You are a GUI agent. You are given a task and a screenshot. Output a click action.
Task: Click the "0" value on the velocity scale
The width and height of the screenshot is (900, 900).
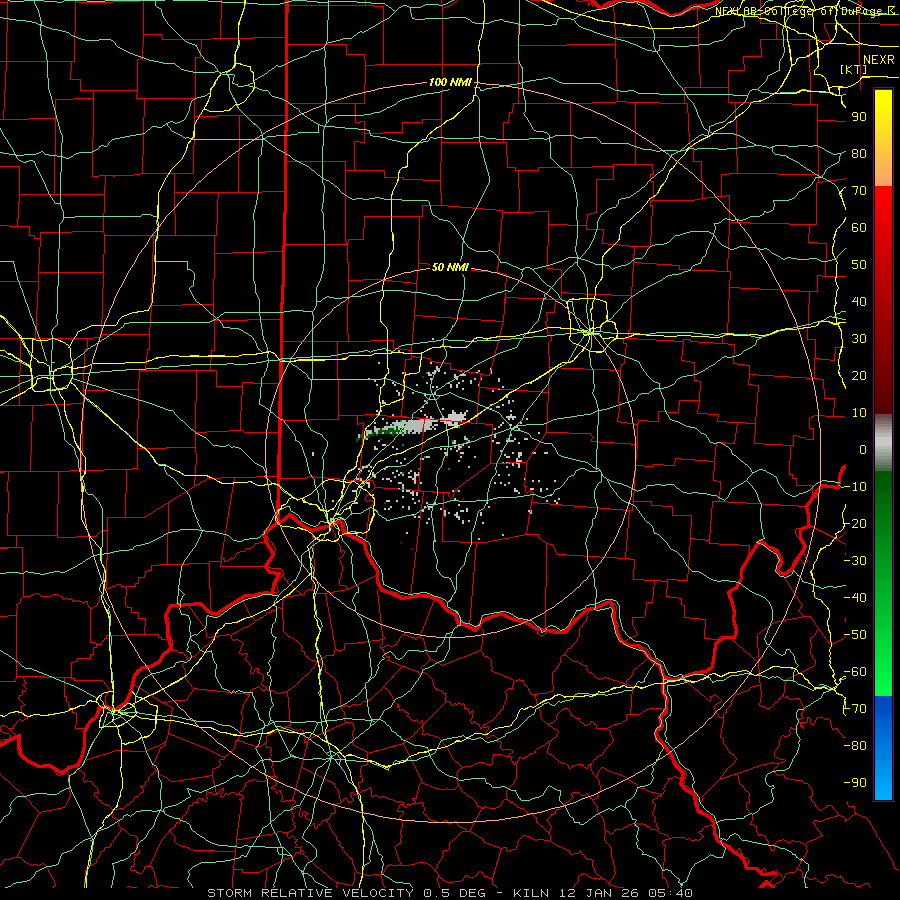pos(863,450)
